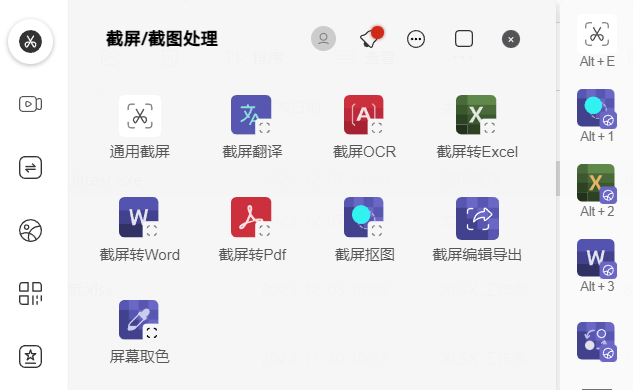Click the Alt+2 Excel shortcut icon
Screen dimensions: 633x390
[597, 183]
